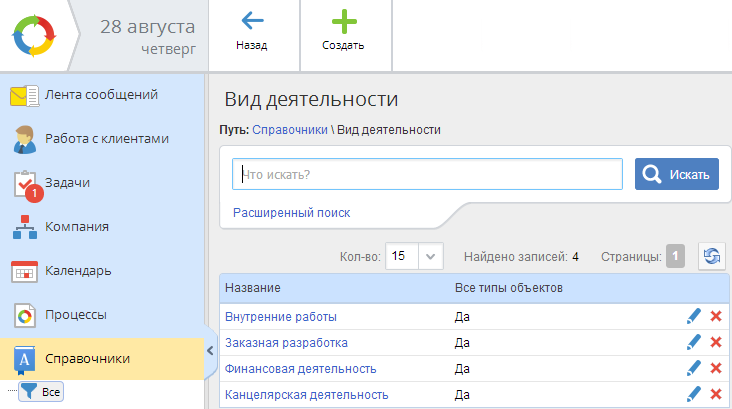The width and height of the screenshot is (732, 409).
Task: Click the application logo icon
Action: tap(34, 35)
